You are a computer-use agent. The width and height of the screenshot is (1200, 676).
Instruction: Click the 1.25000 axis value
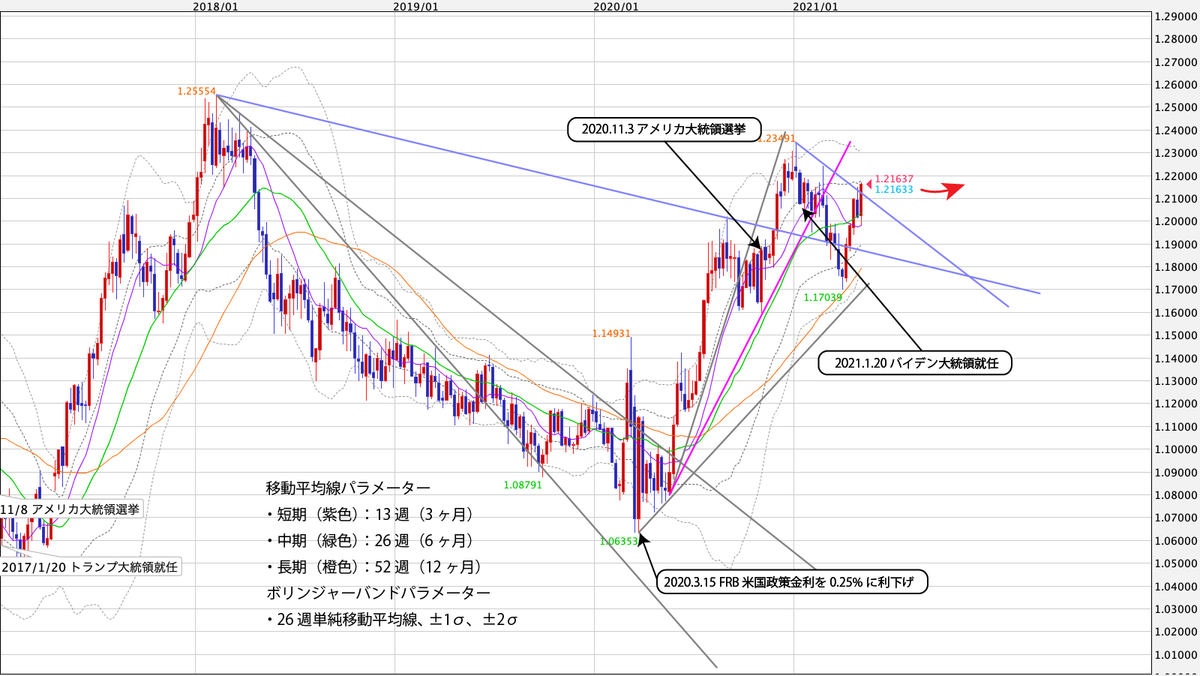[1174, 108]
